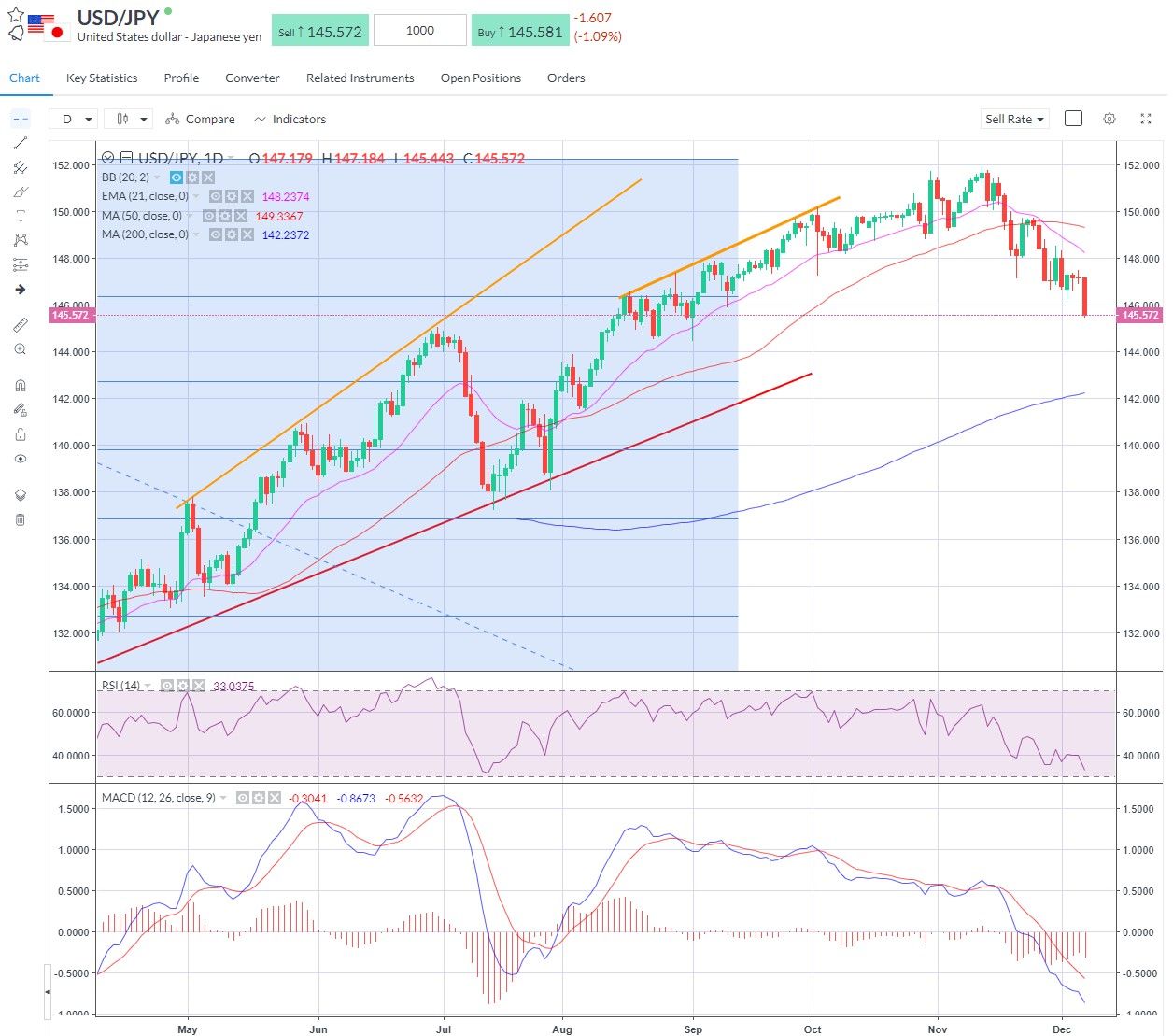Open the D timeframe dropdown
Image resolution: width=1173 pixels, height=1036 pixels.
(x=73, y=119)
